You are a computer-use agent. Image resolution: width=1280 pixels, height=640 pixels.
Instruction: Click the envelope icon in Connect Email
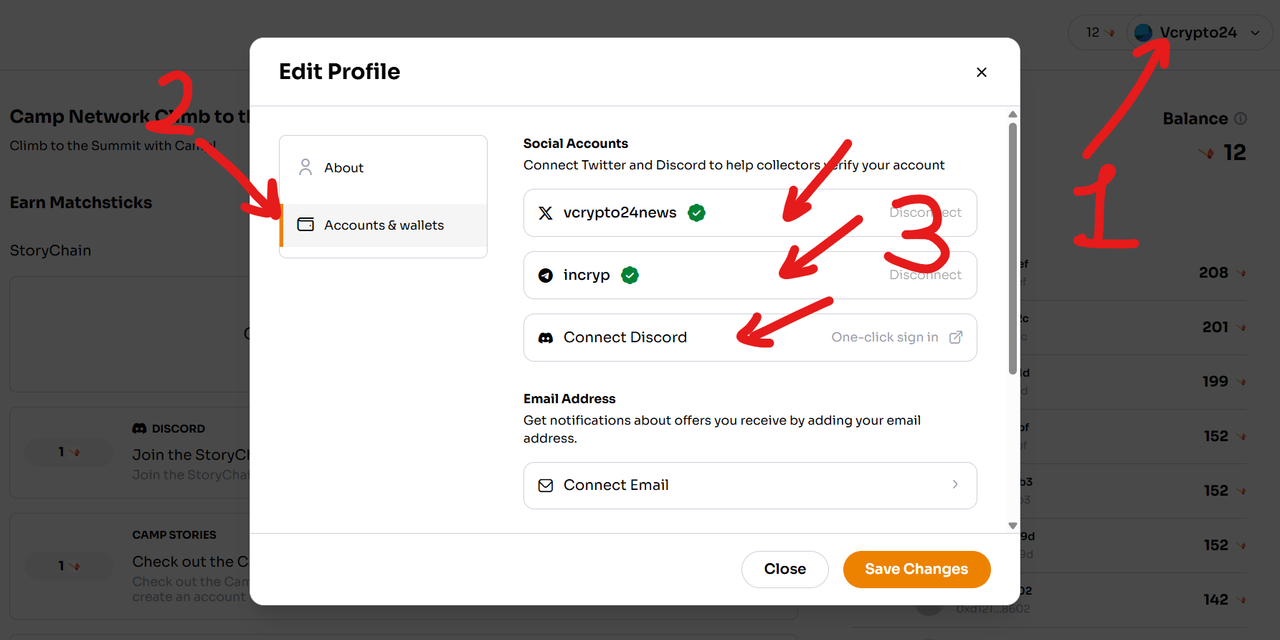tap(545, 485)
